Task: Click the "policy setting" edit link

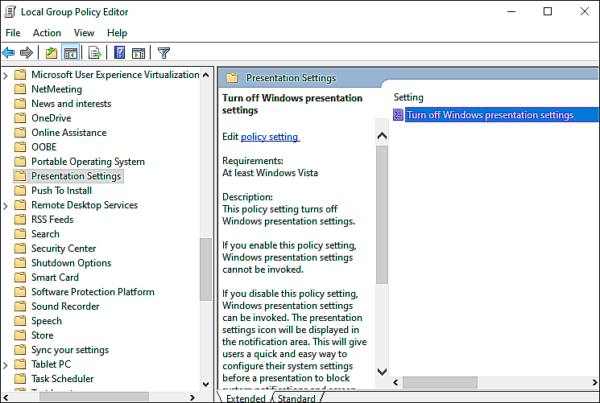Action: click(269, 136)
